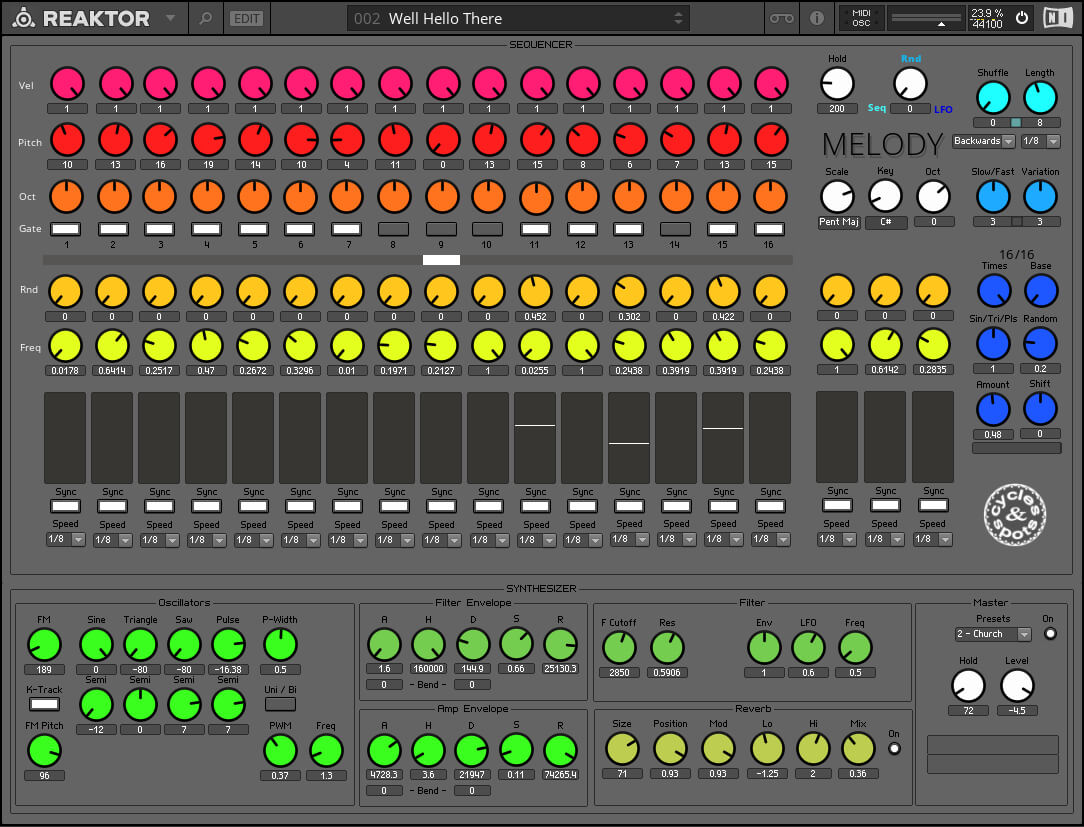Toggle the Reverb On radio button
This screenshot has width=1084, height=827.
coord(894,748)
